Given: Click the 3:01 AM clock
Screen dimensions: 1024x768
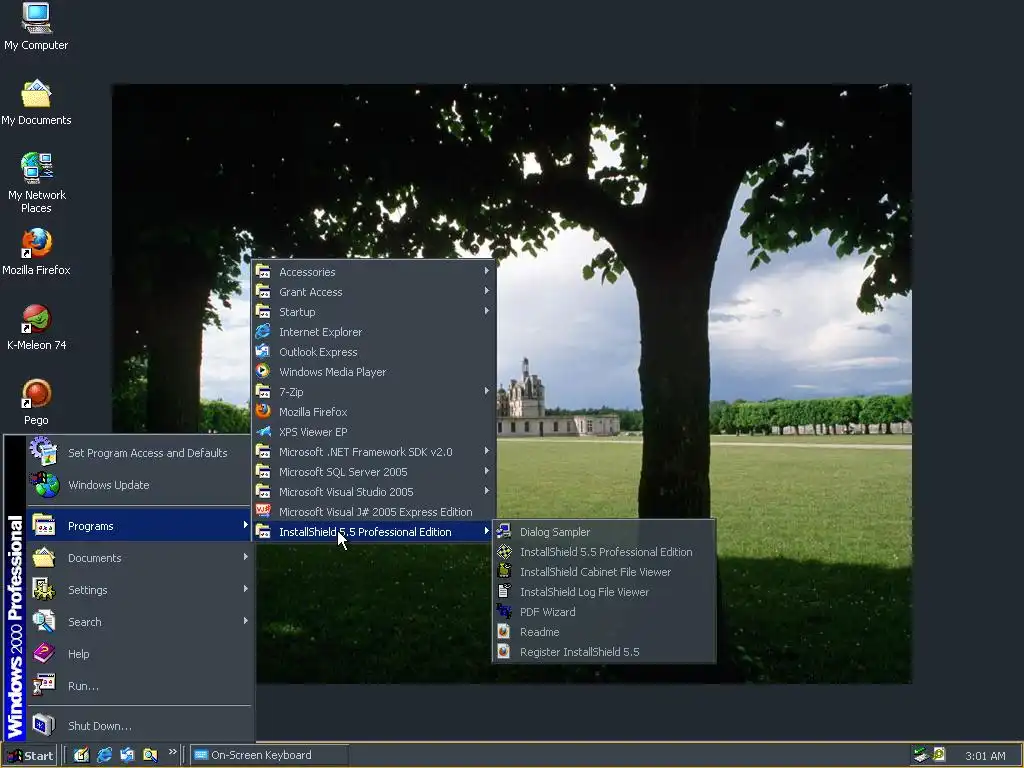Looking at the screenshot, I should point(985,756).
